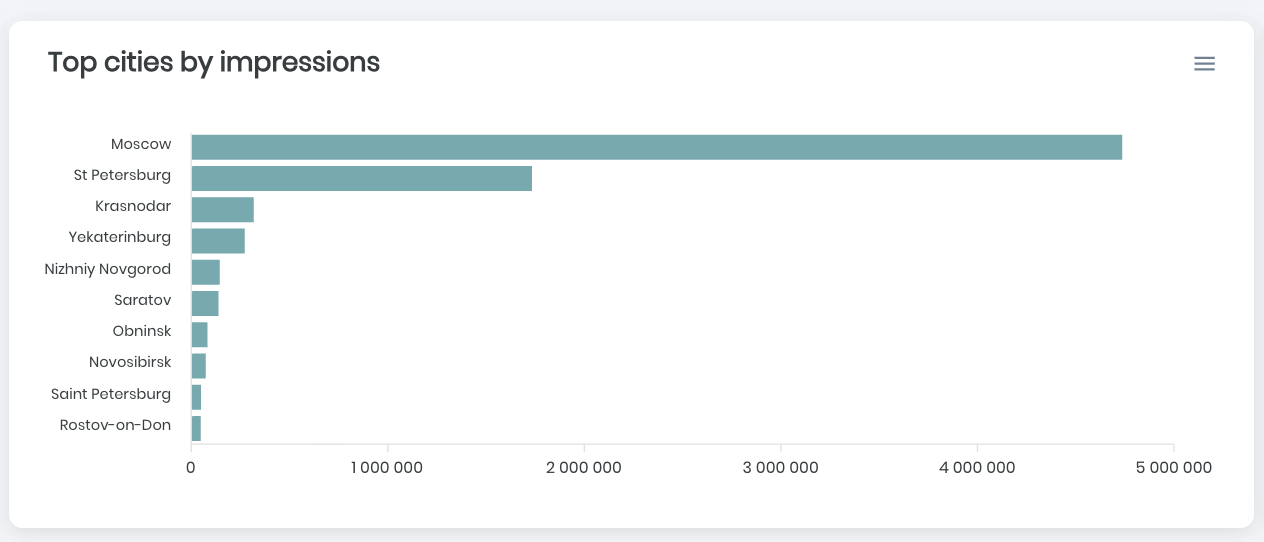Image resolution: width=1264 pixels, height=542 pixels.
Task: Click the Rostov-on-Don axis label
Action: pyautogui.click(x=115, y=425)
